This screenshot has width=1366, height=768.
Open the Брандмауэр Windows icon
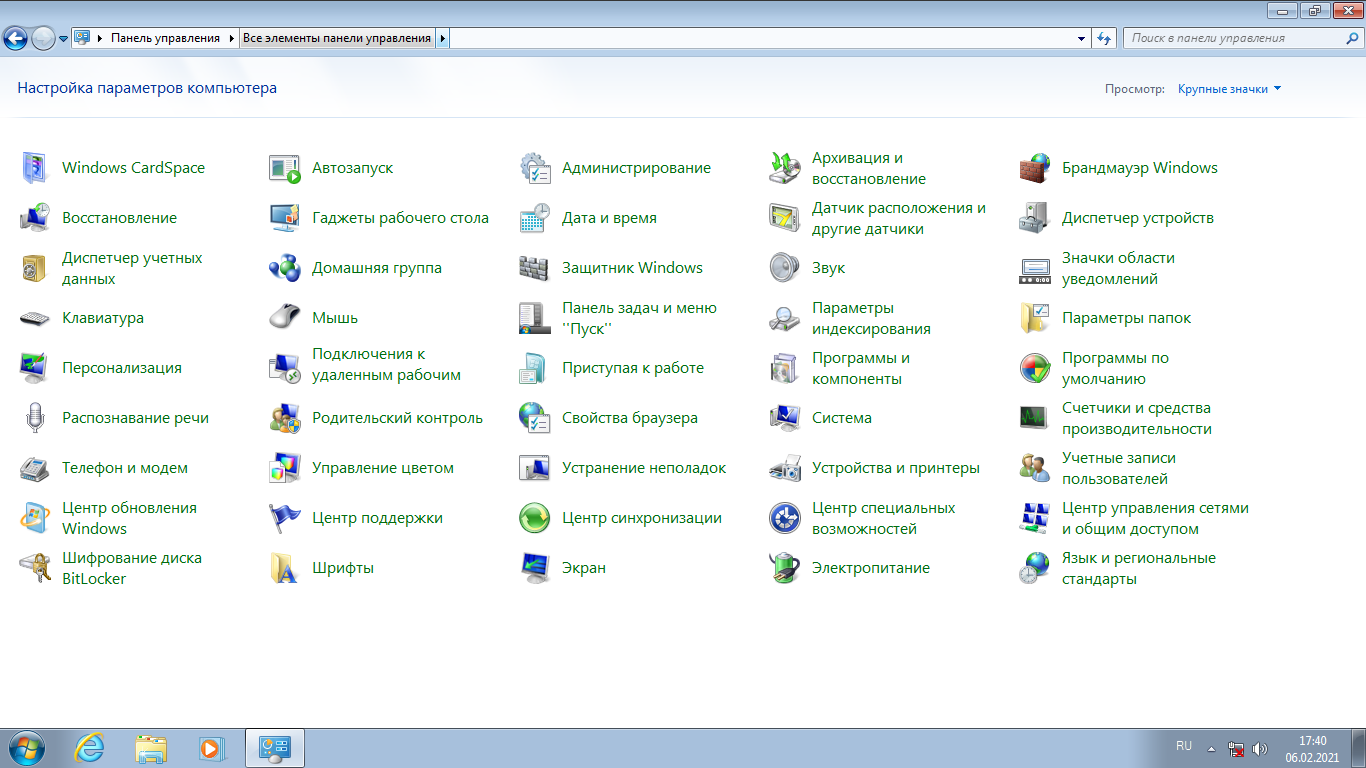coord(1035,168)
